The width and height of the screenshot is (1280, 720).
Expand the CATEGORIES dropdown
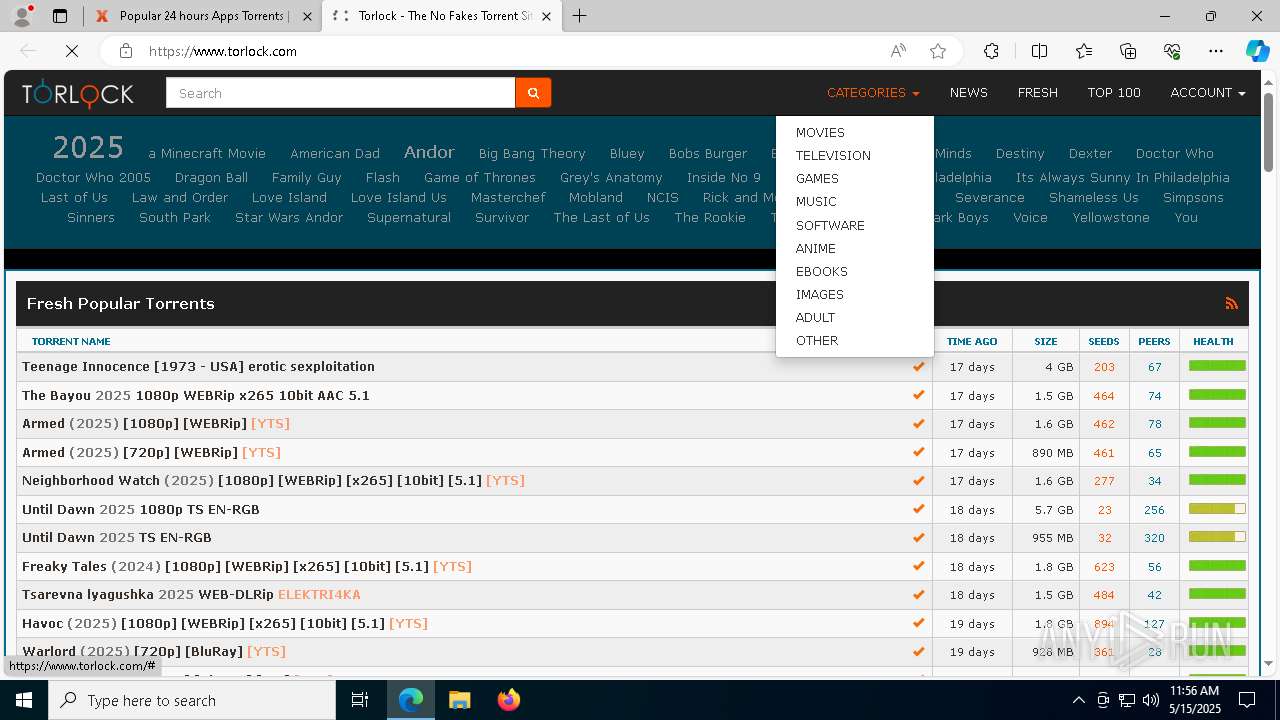pos(873,93)
